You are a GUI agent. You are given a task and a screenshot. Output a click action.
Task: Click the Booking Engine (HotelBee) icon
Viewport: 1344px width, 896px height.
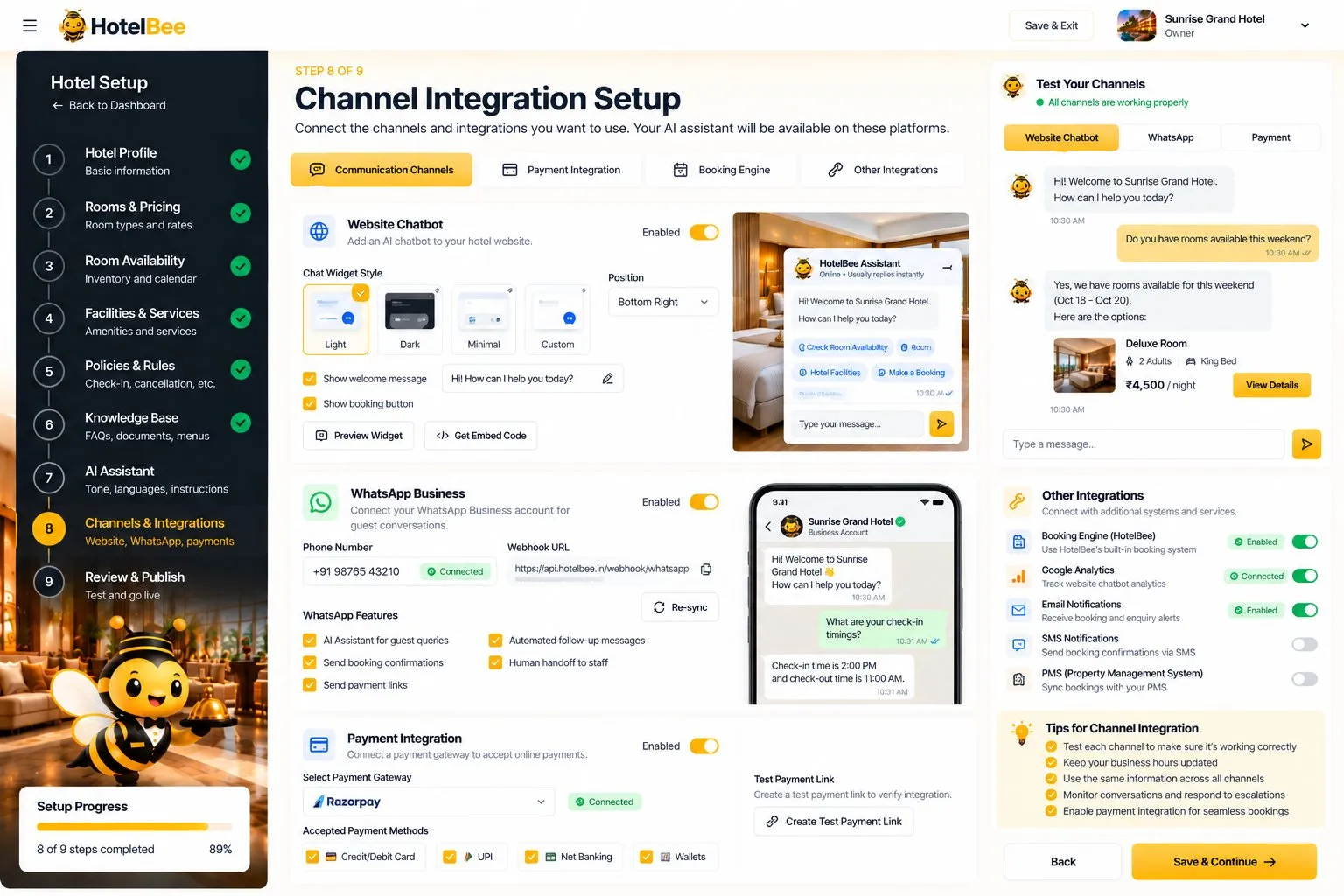(1018, 542)
